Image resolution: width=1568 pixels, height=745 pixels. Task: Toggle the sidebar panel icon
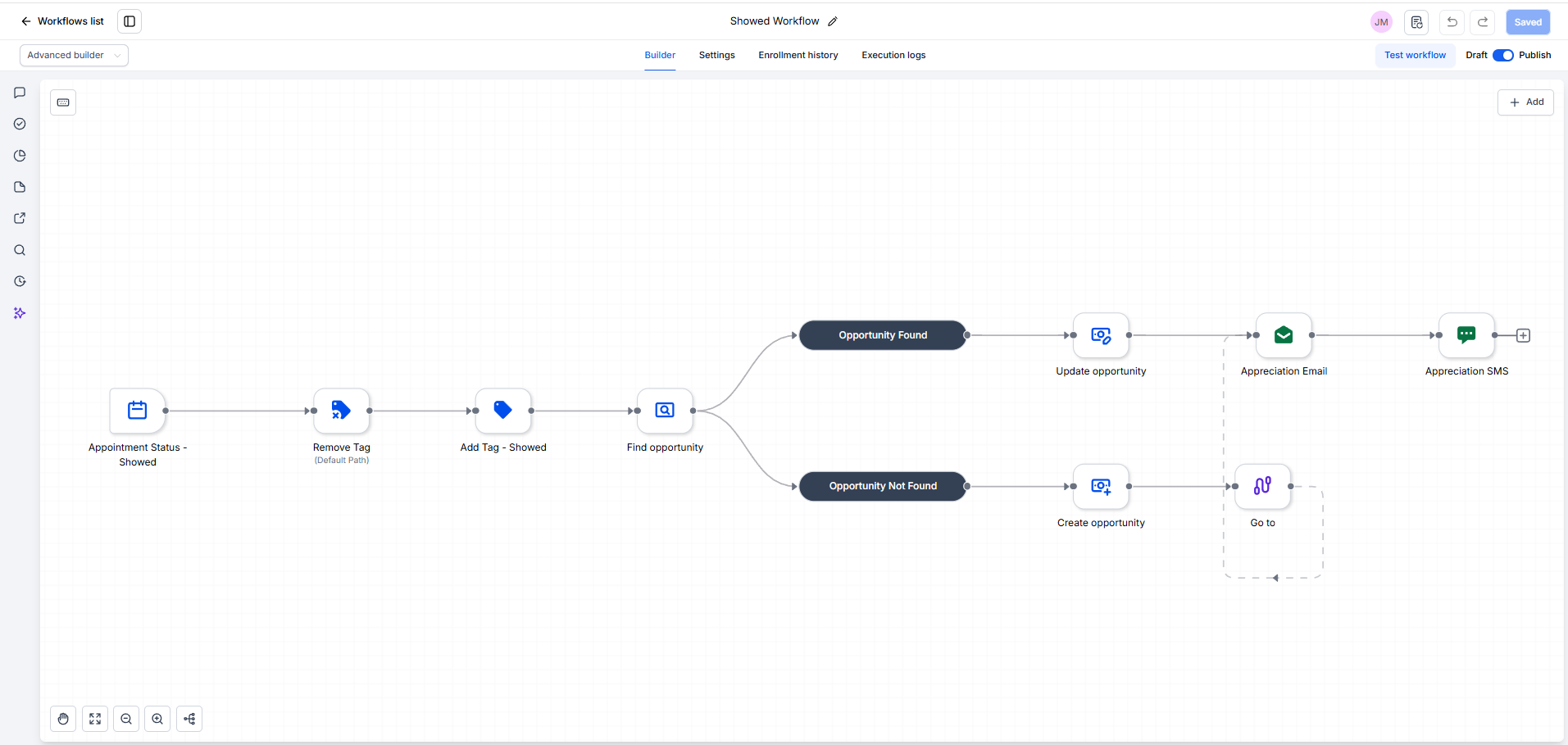(130, 21)
